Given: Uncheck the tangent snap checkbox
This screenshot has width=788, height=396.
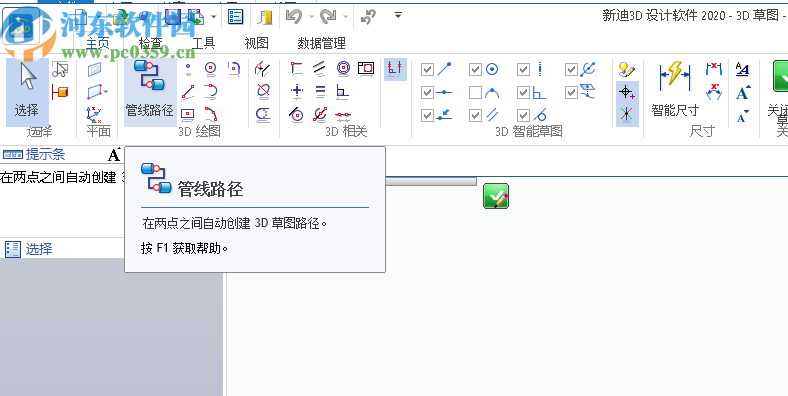Looking at the screenshot, I should (523, 116).
